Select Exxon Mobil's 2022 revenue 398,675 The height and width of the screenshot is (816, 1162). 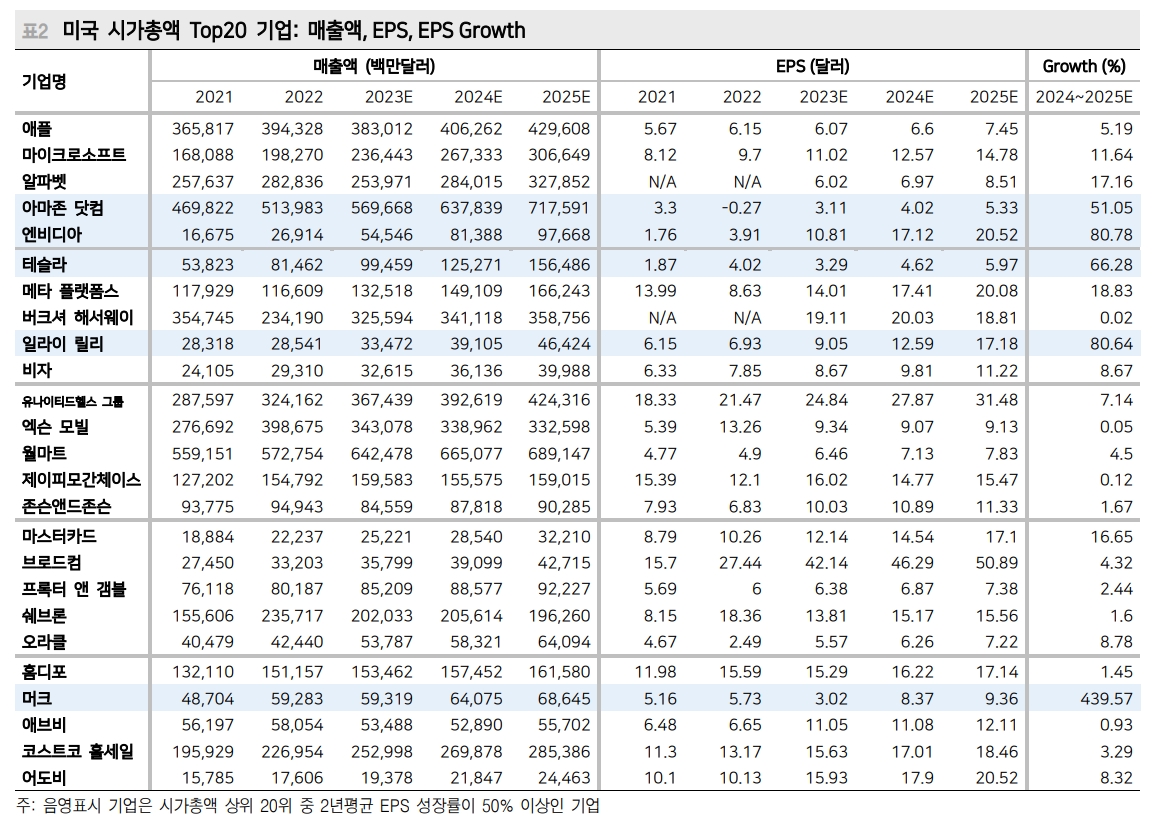click(x=292, y=427)
